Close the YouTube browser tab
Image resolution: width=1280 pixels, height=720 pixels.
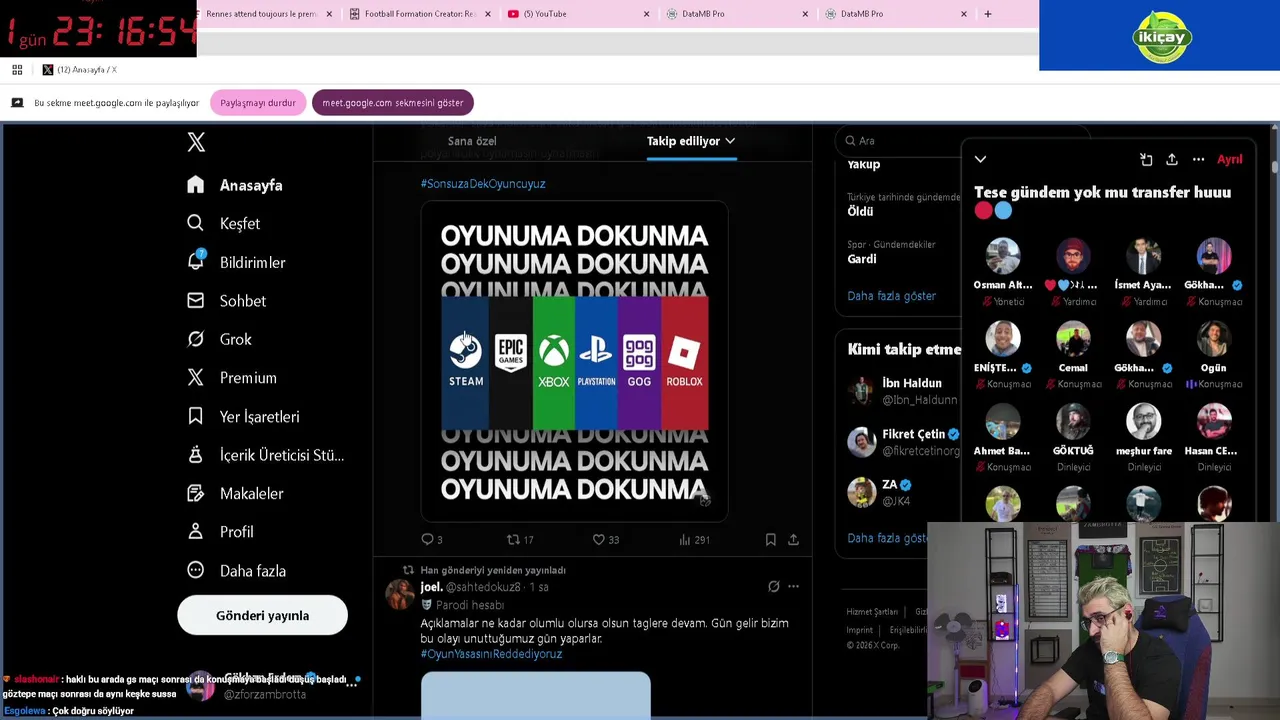pos(646,14)
